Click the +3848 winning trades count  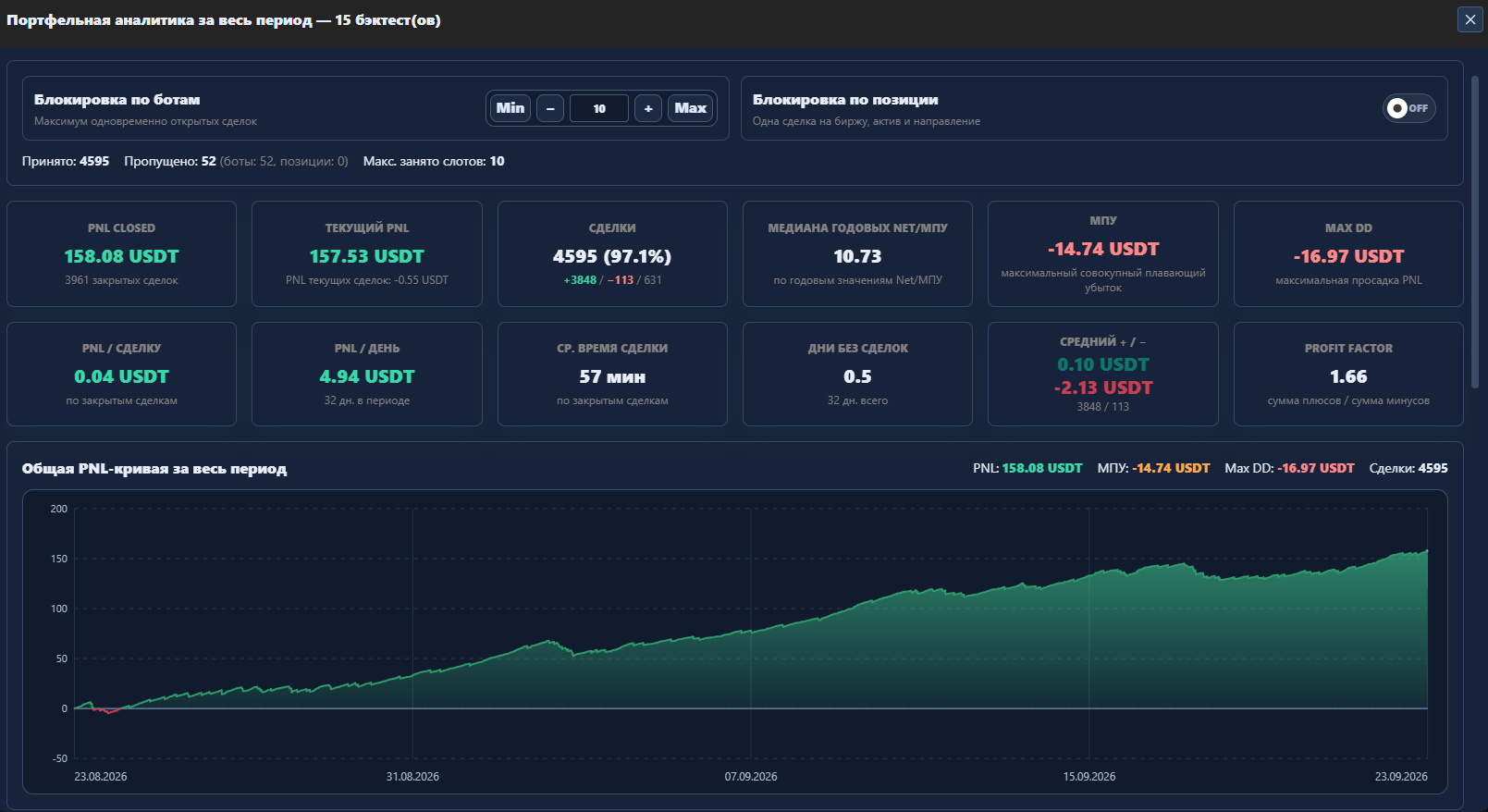(x=580, y=280)
